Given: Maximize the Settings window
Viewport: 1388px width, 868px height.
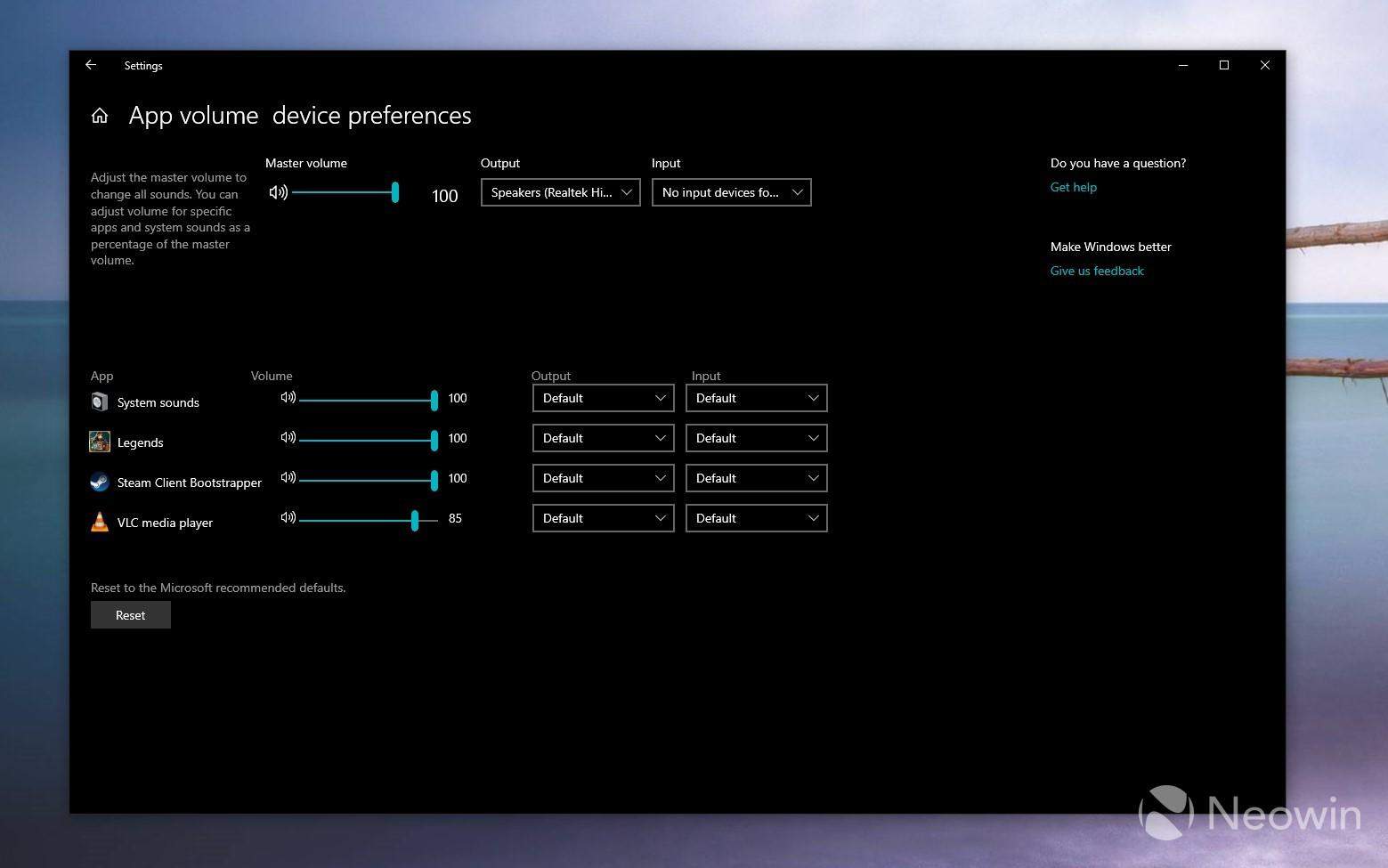Looking at the screenshot, I should [1223, 65].
